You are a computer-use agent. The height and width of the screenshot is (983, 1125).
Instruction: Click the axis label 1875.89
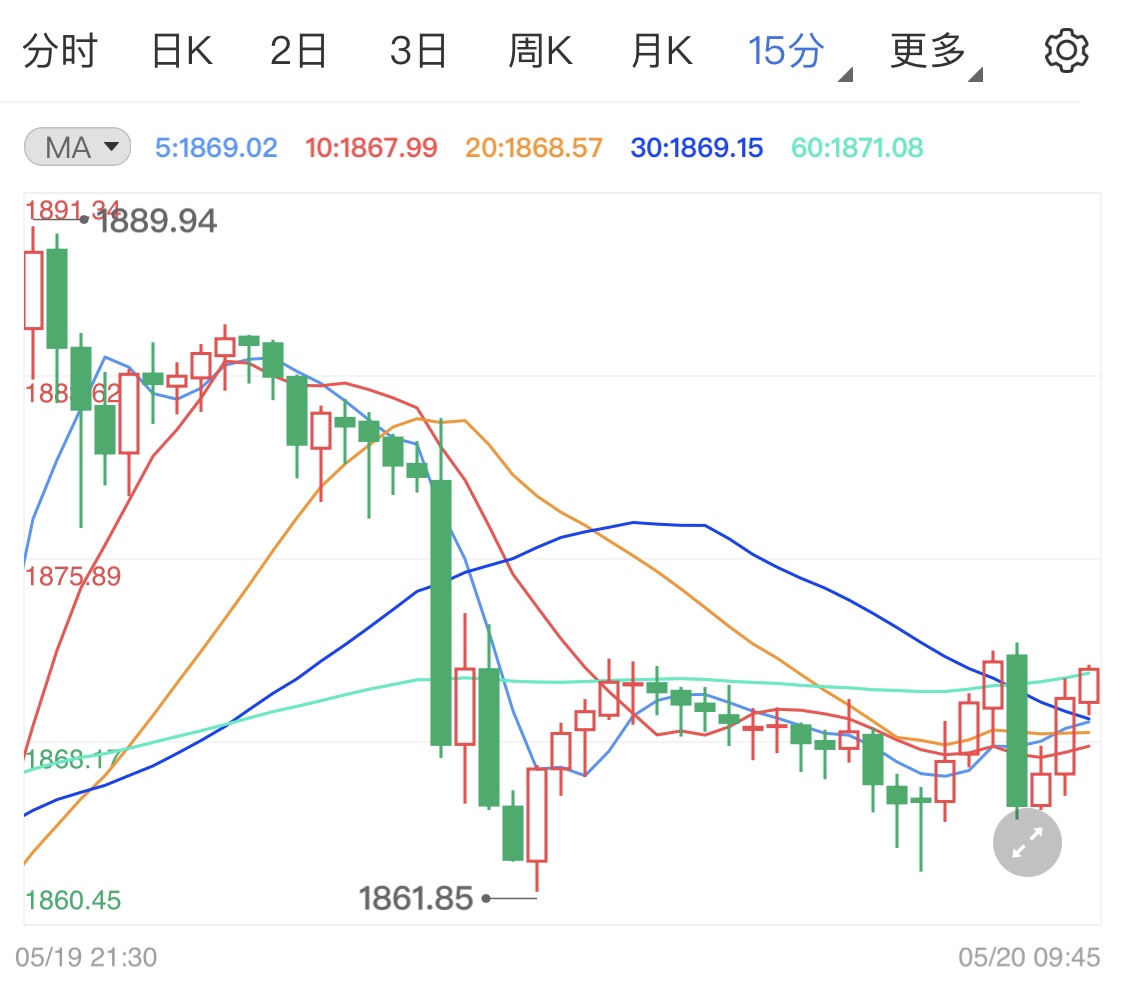point(73,576)
